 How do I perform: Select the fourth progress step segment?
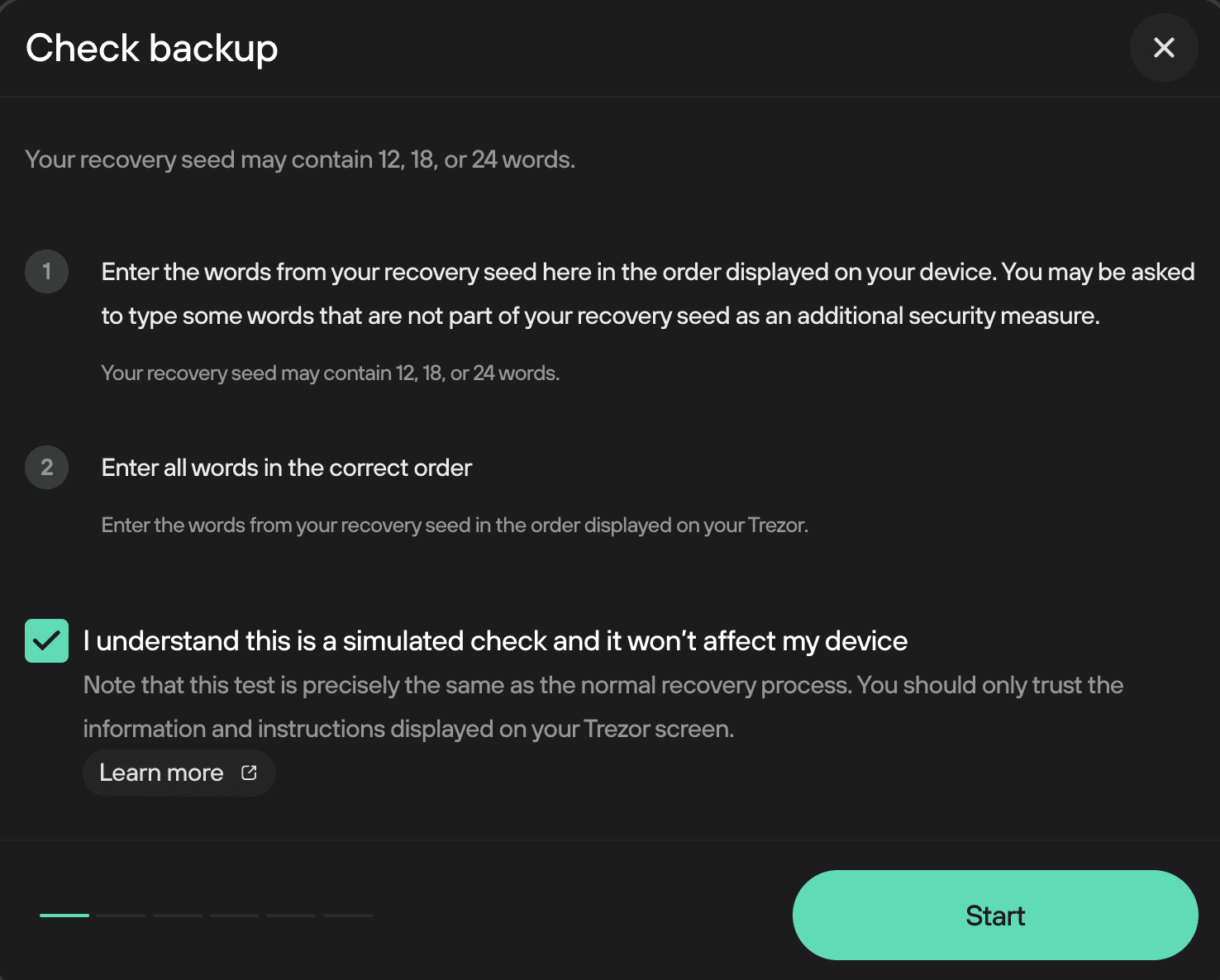235,916
